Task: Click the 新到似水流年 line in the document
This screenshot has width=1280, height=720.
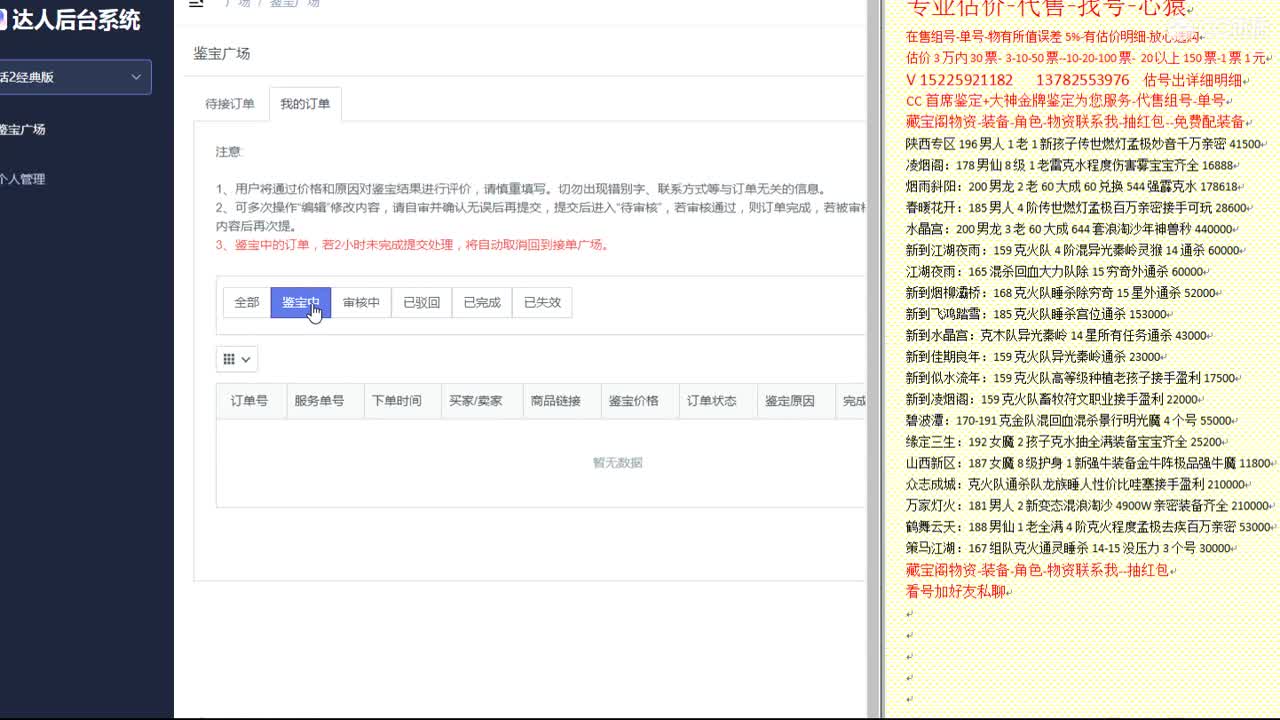Action: (1072, 378)
